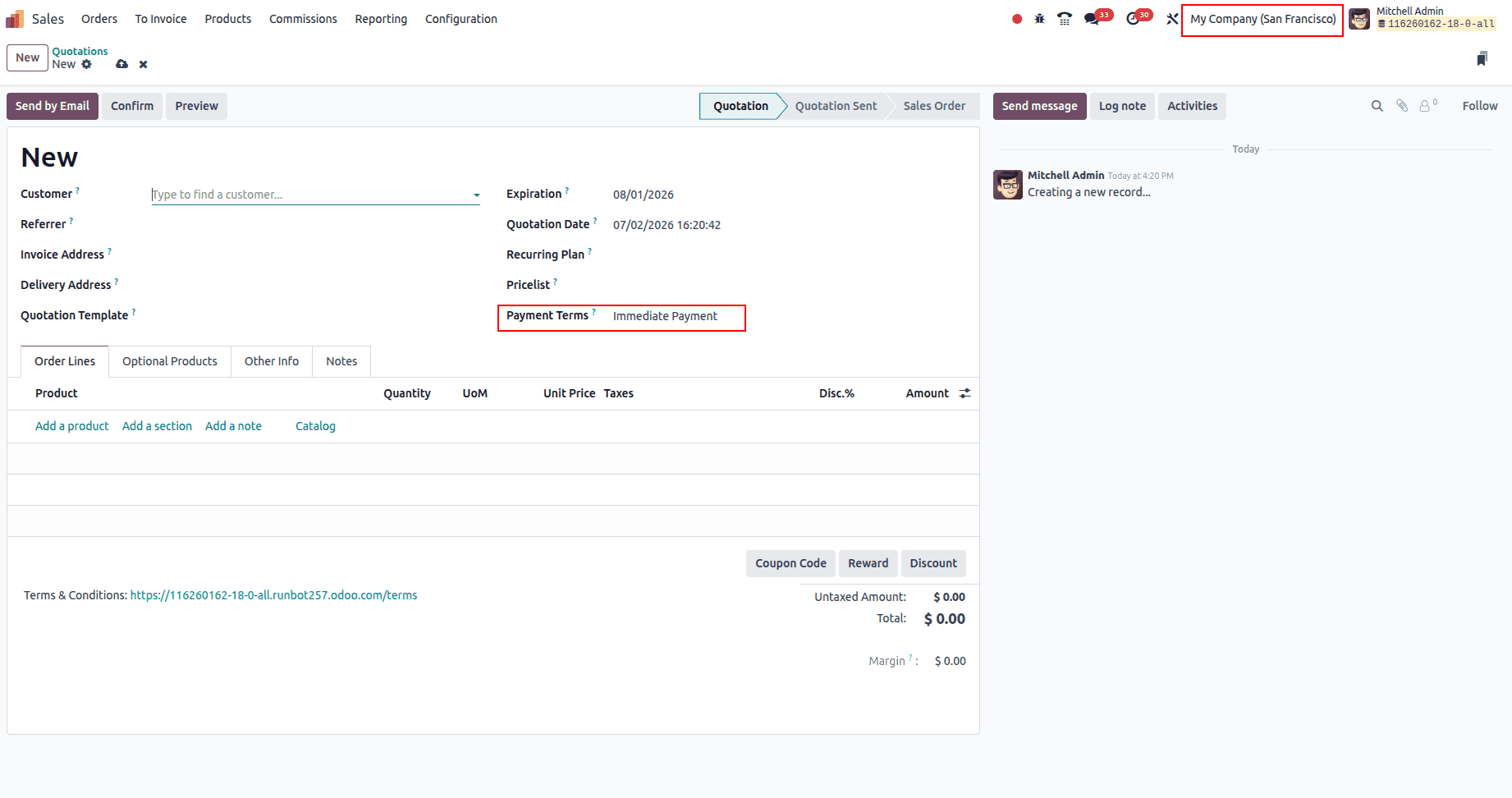The image size is (1512, 798).
Task: Click the Amount column header
Action: pyautogui.click(x=927, y=393)
